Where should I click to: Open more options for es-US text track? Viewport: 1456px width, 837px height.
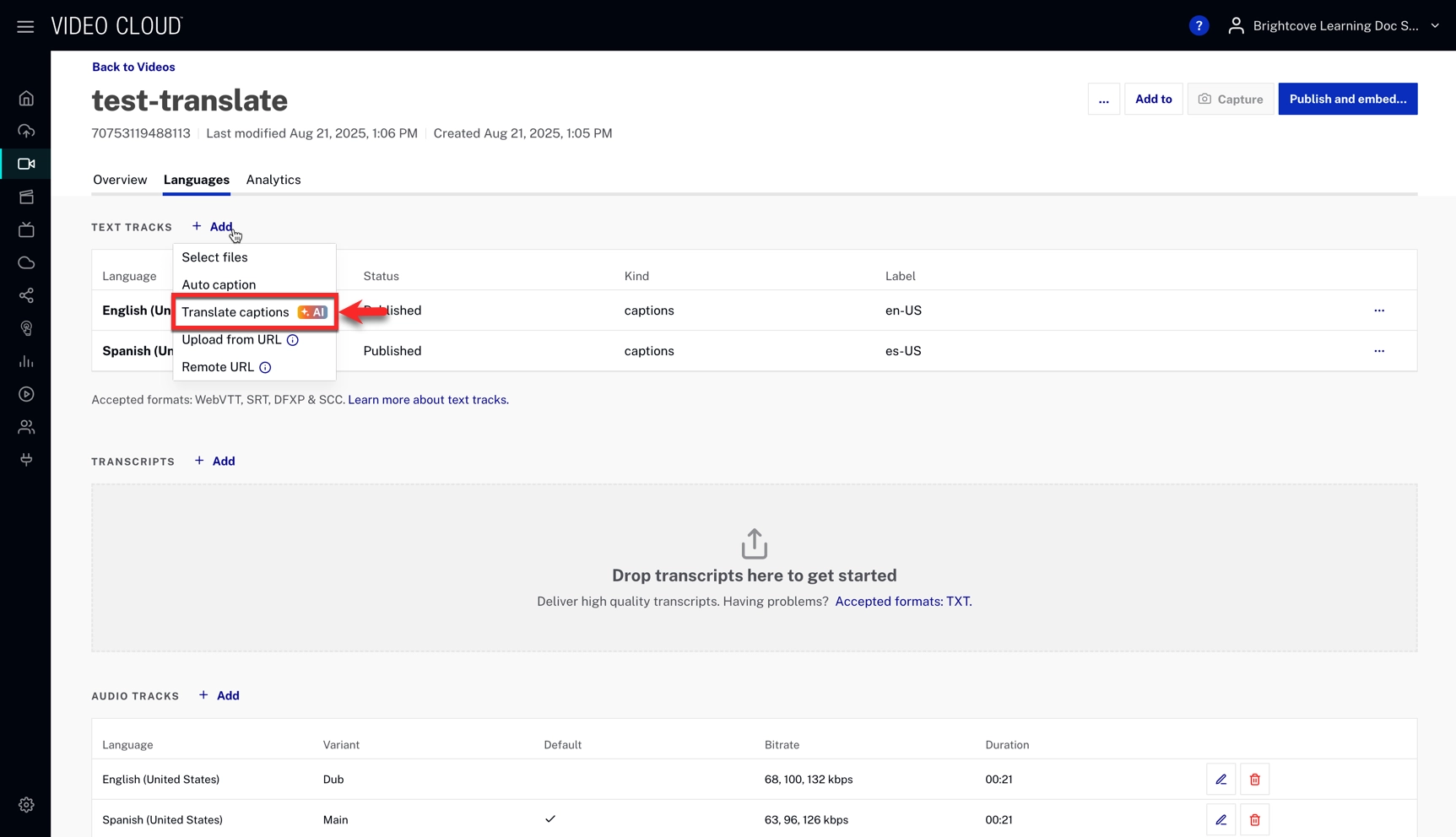tap(1378, 351)
